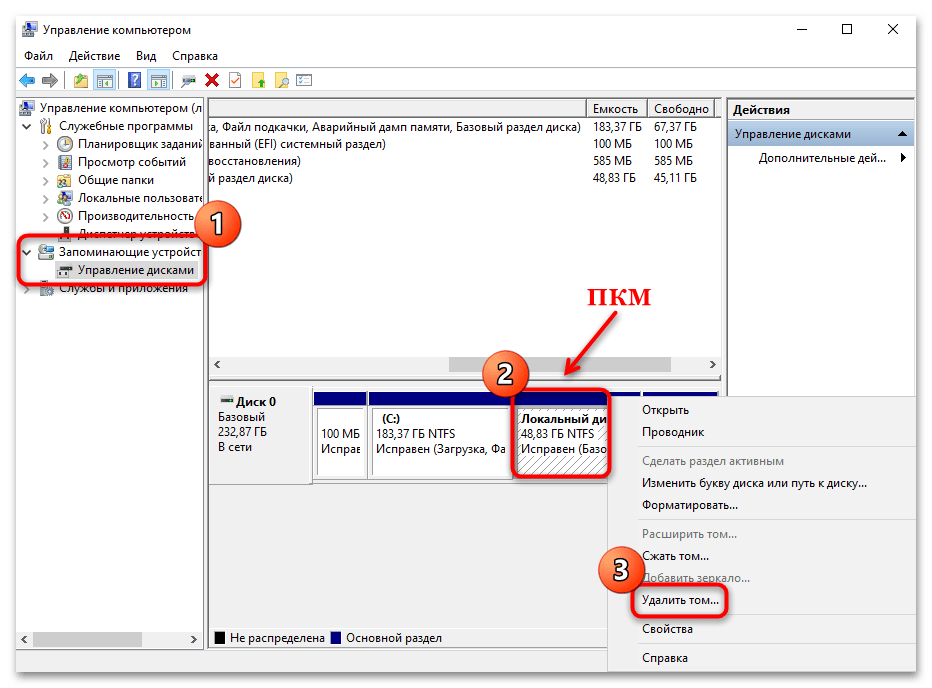Click the settings list view toolbar icon

tap(304, 80)
